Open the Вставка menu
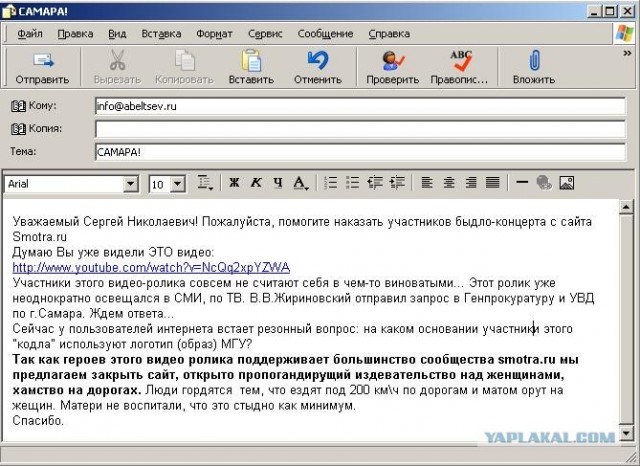 (x=161, y=34)
